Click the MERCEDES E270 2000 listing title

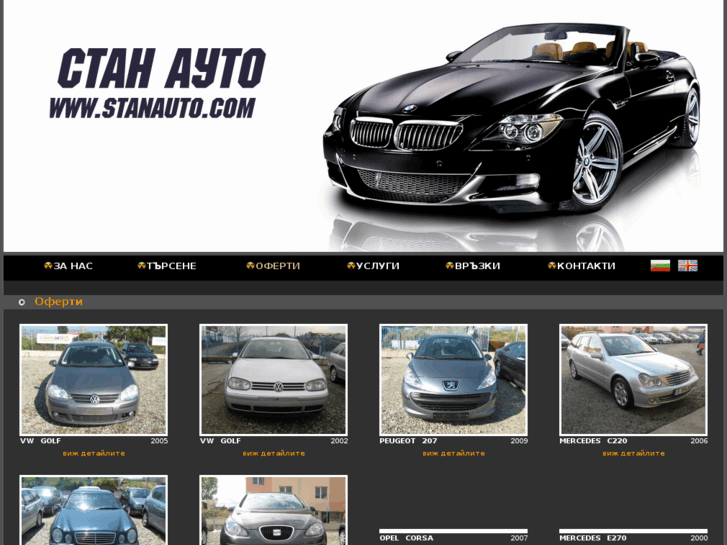click(593, 538)
